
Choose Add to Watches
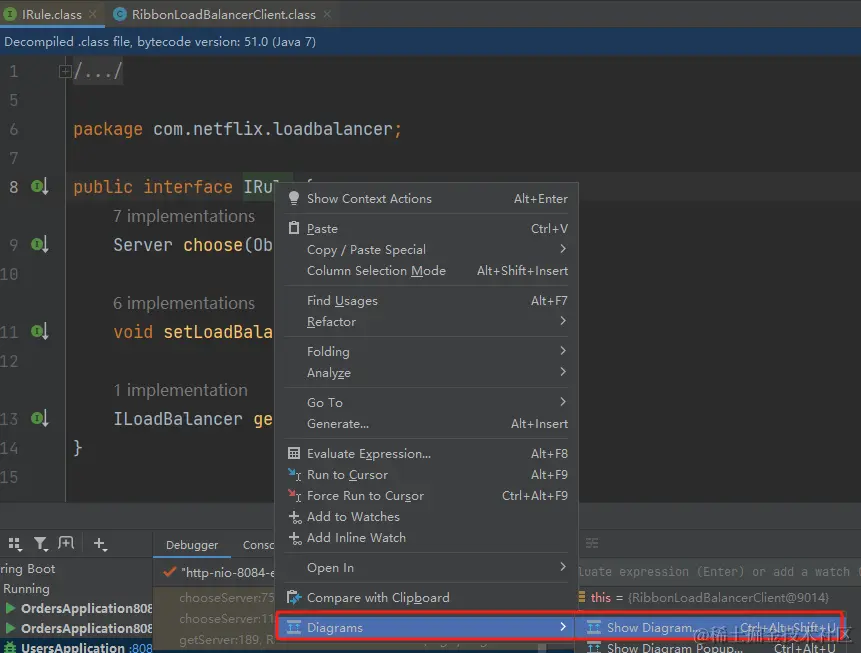(x=426, y=517)
